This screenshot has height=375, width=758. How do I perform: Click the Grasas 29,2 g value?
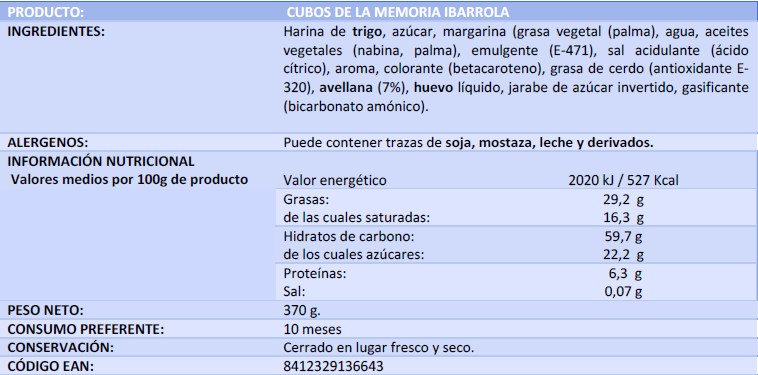624,200
